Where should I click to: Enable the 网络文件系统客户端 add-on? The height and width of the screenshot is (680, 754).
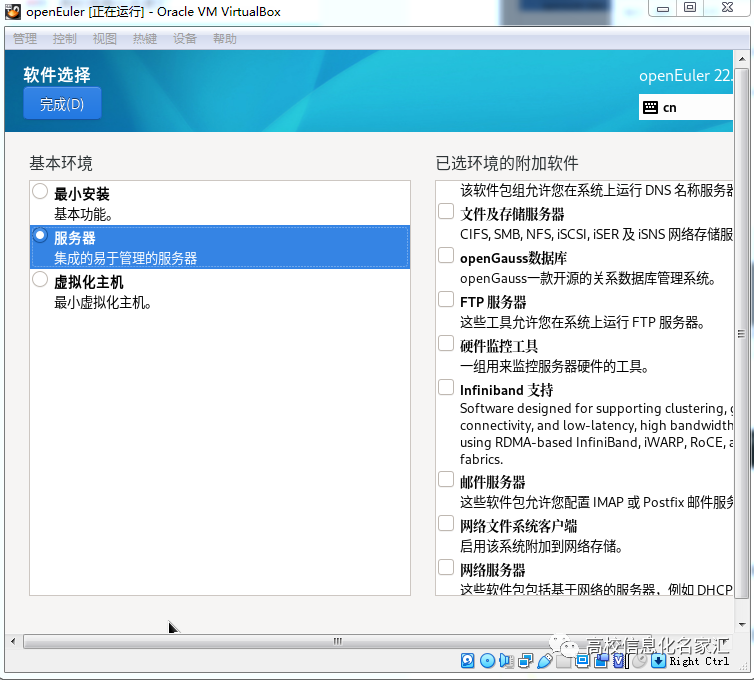click(x=446, y=523)
